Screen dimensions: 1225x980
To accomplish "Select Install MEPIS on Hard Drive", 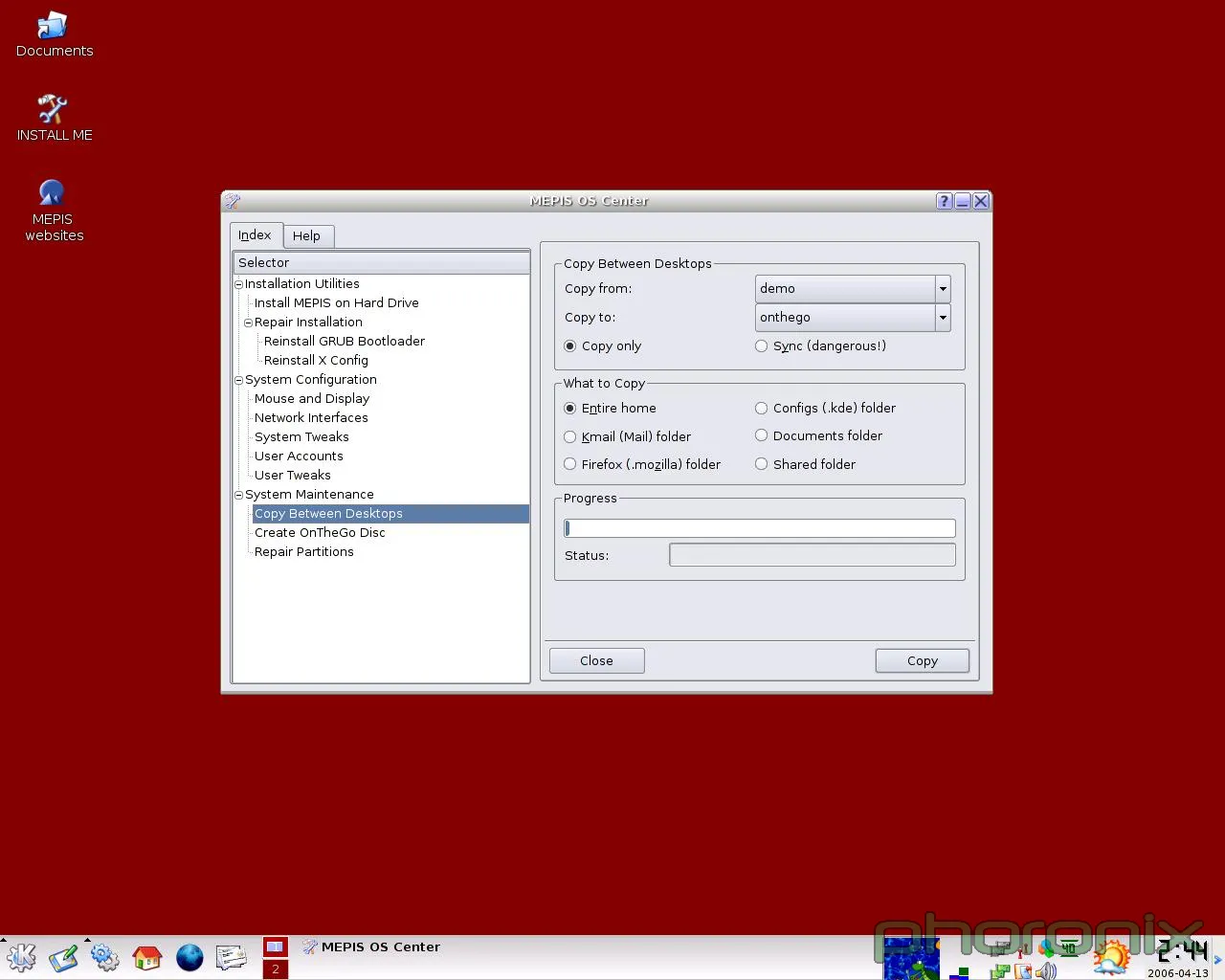I will click(337, 302).
